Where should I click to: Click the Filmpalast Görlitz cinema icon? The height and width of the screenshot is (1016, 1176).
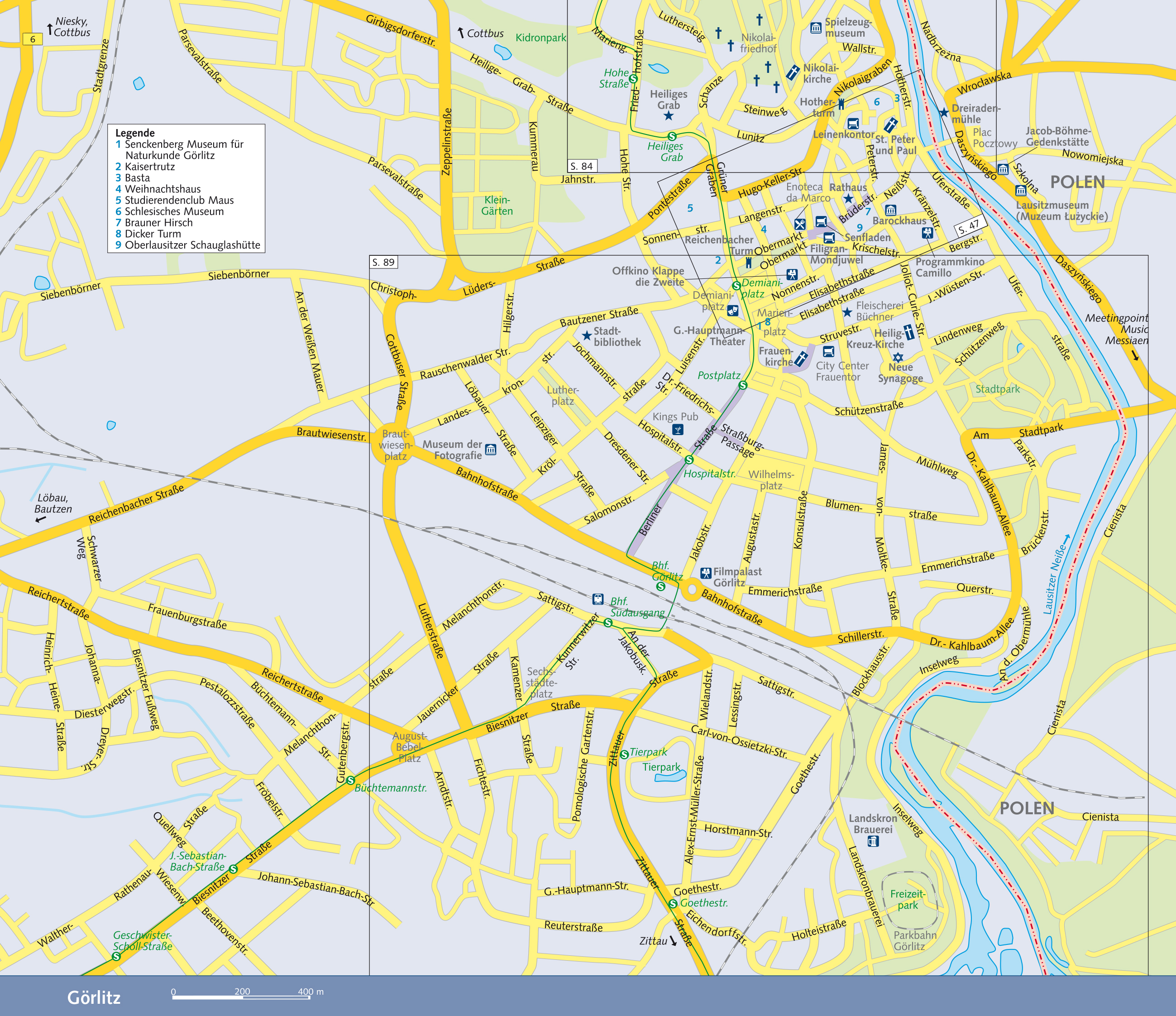706,573
